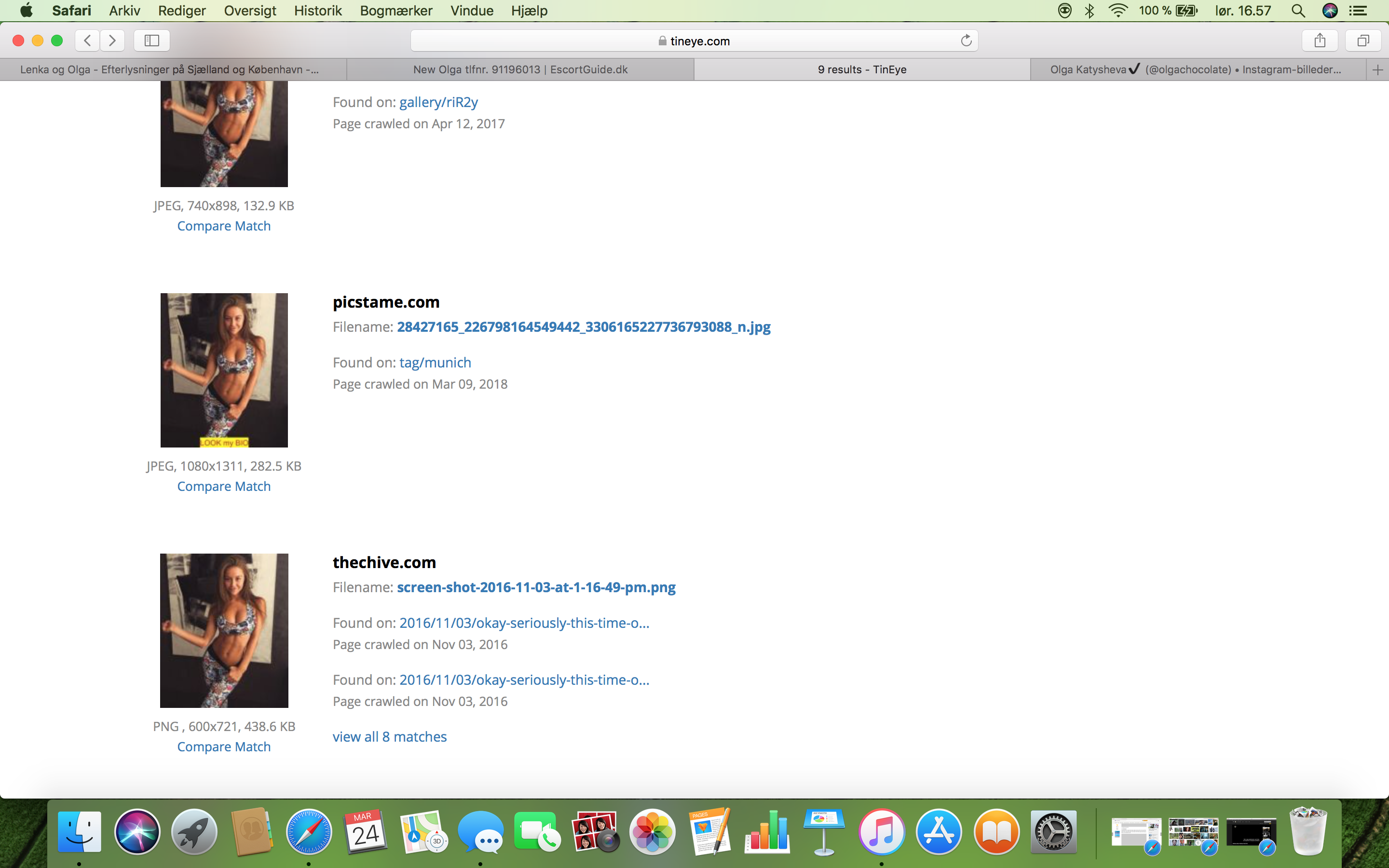Click the Safari back arrow button
Screen dimensions: 1389x868
pos(87,40)
